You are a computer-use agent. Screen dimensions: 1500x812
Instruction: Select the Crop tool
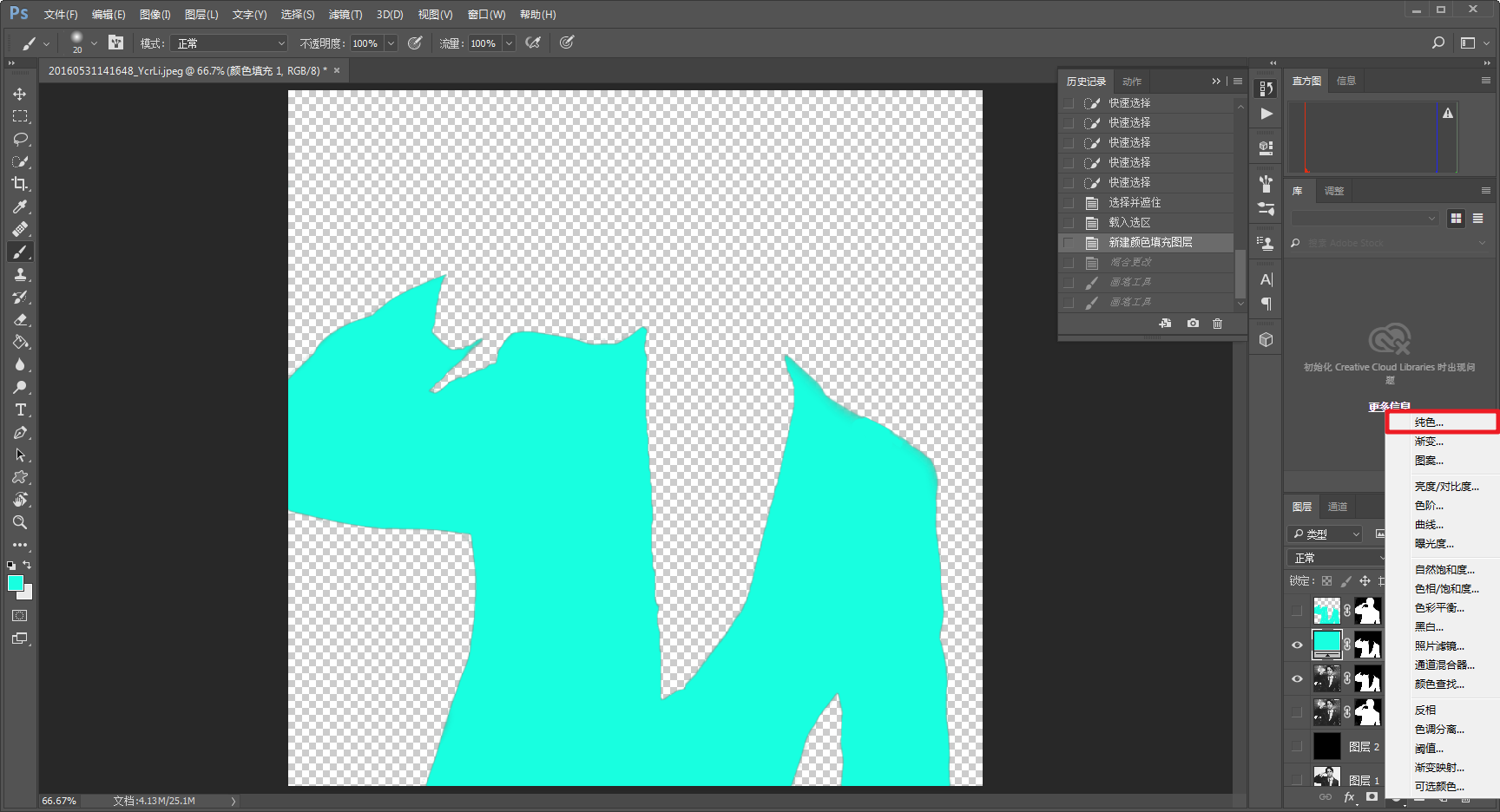pos(20,184)
